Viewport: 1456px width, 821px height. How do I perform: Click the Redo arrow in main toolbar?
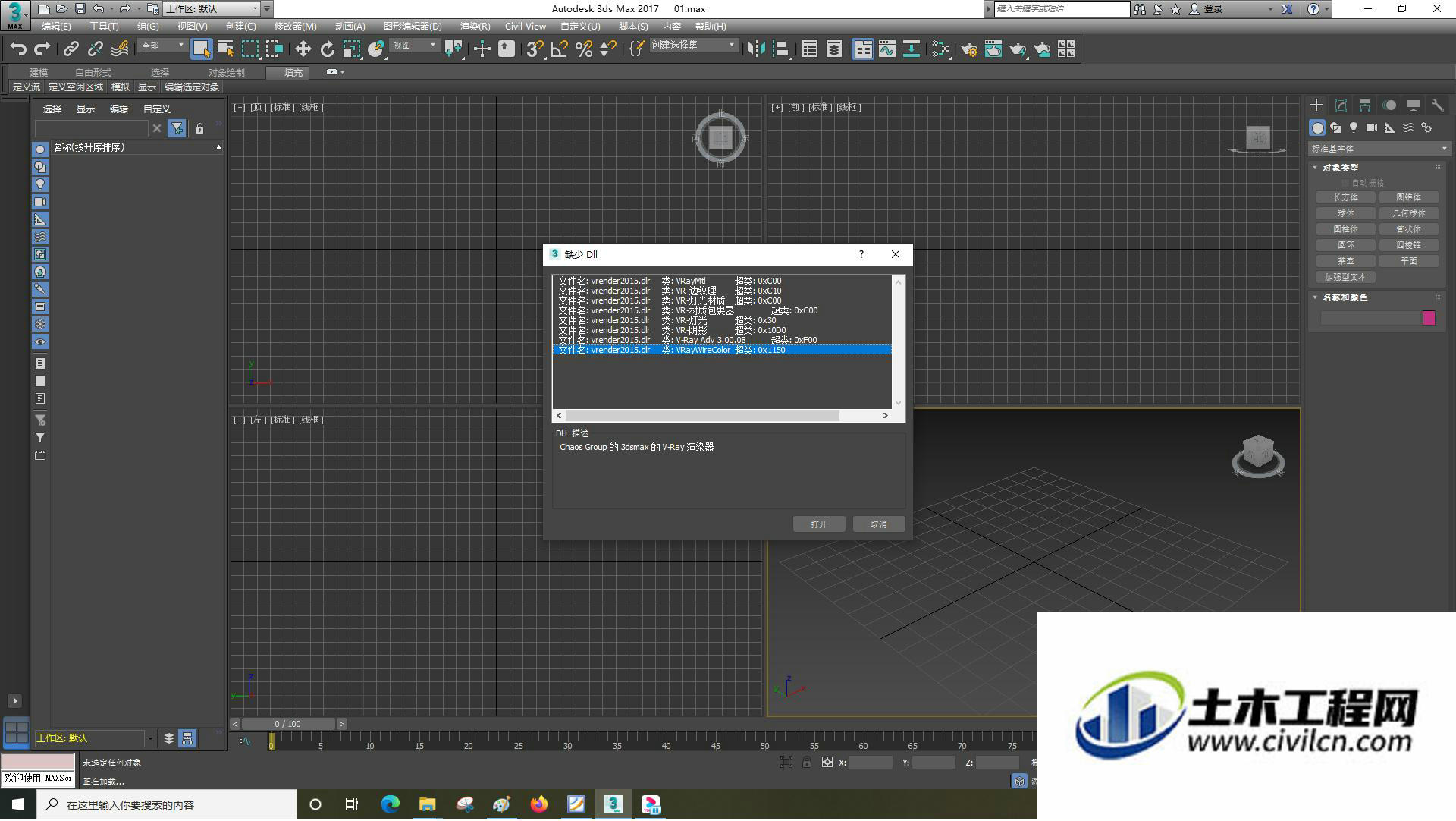pyautogui.click(x=43, y=49)
